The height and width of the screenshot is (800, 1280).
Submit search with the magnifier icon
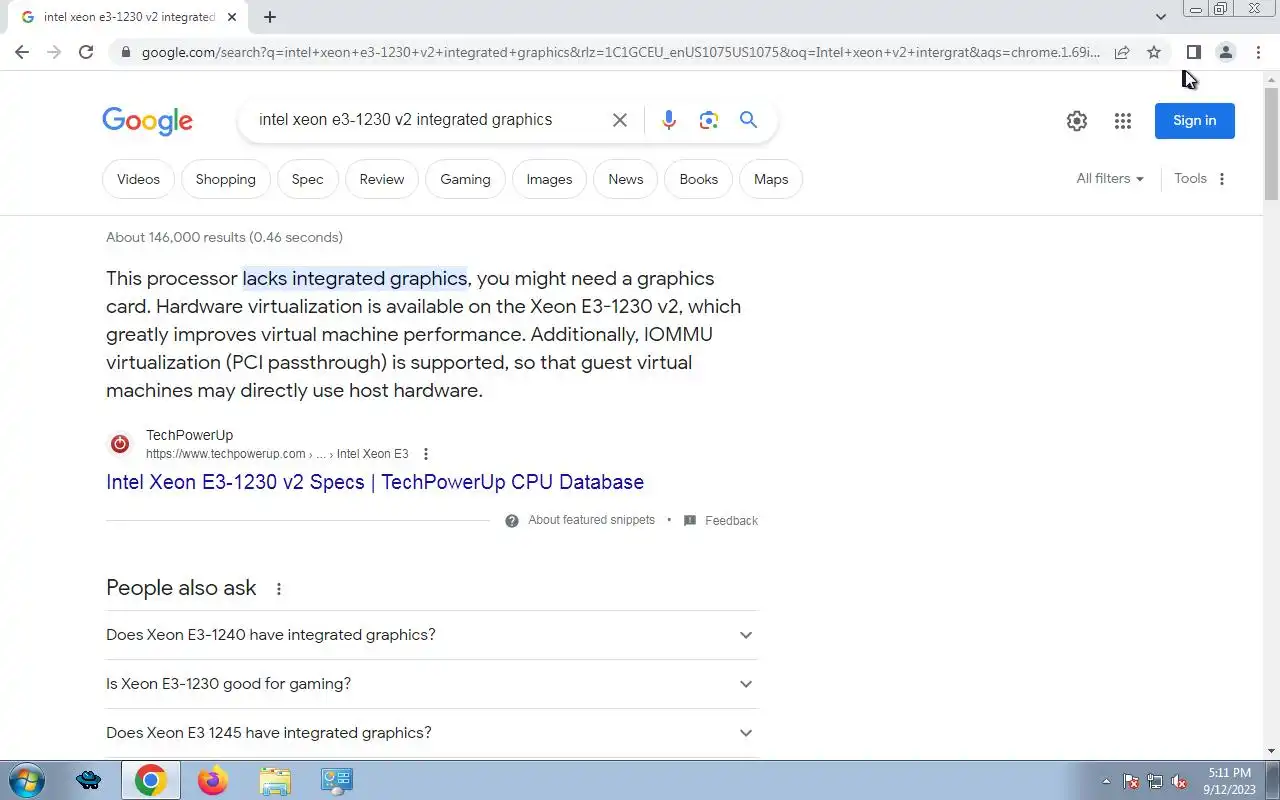coord(748,120)
